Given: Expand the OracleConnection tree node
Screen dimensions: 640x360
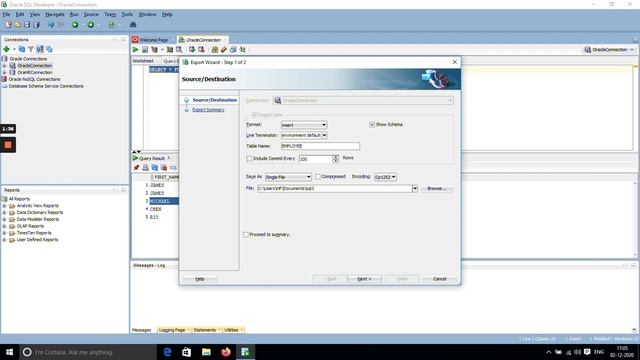Looking at the screenshot, I should click(4, 66).
